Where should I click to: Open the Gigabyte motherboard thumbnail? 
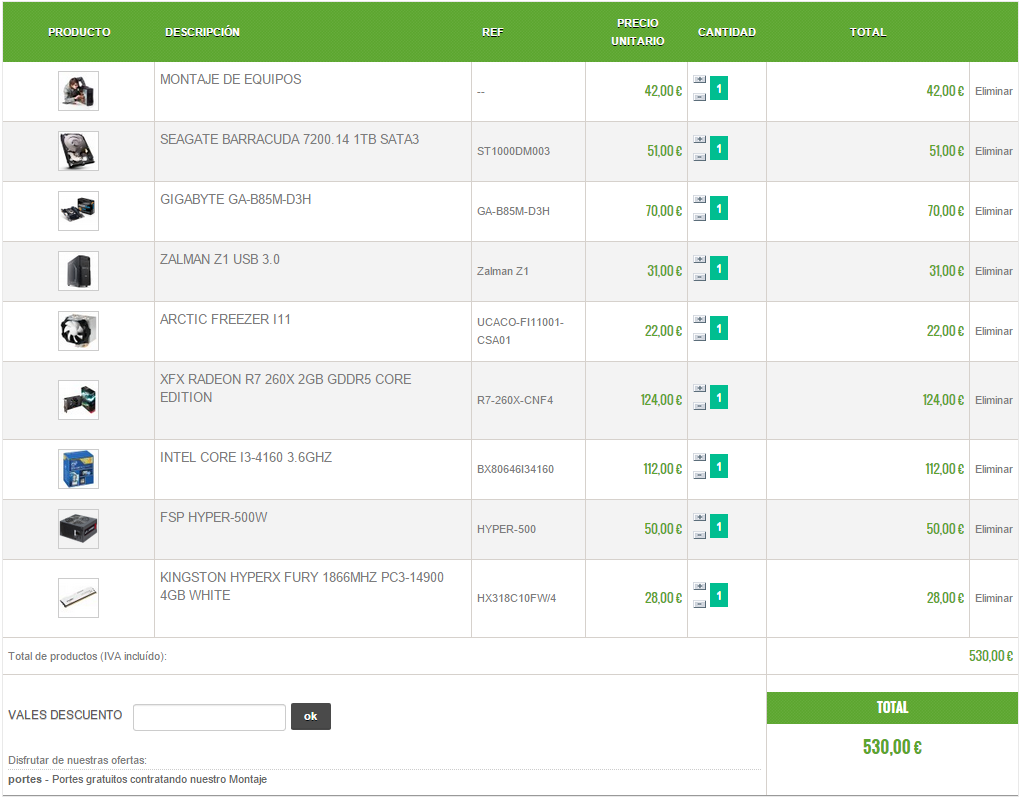(x=78, y=211)
